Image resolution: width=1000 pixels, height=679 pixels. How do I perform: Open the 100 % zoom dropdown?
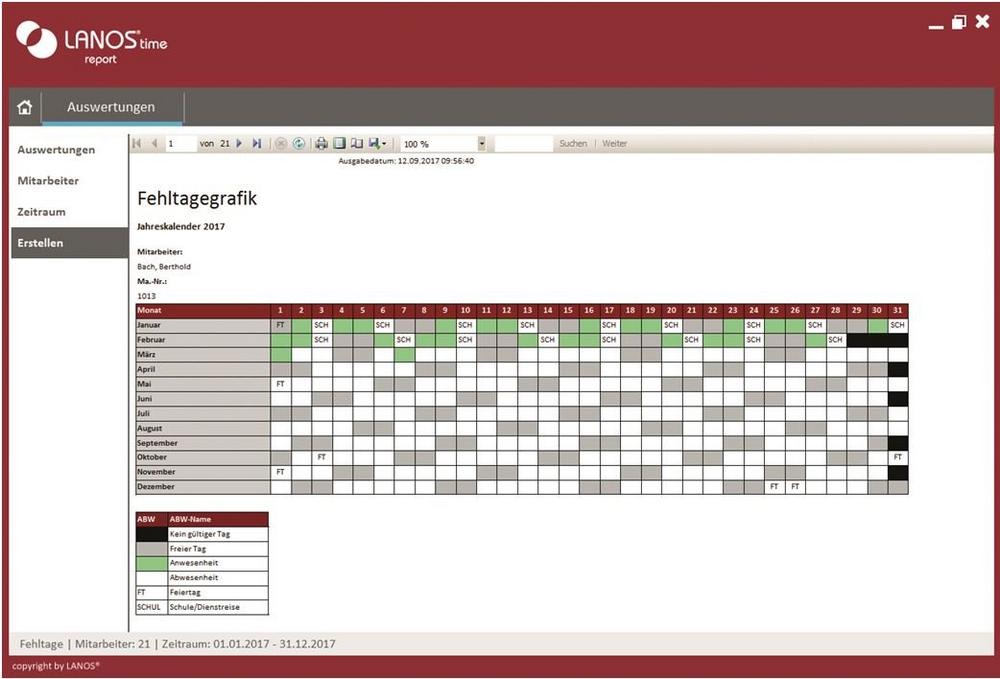click(x=482, y=144)
